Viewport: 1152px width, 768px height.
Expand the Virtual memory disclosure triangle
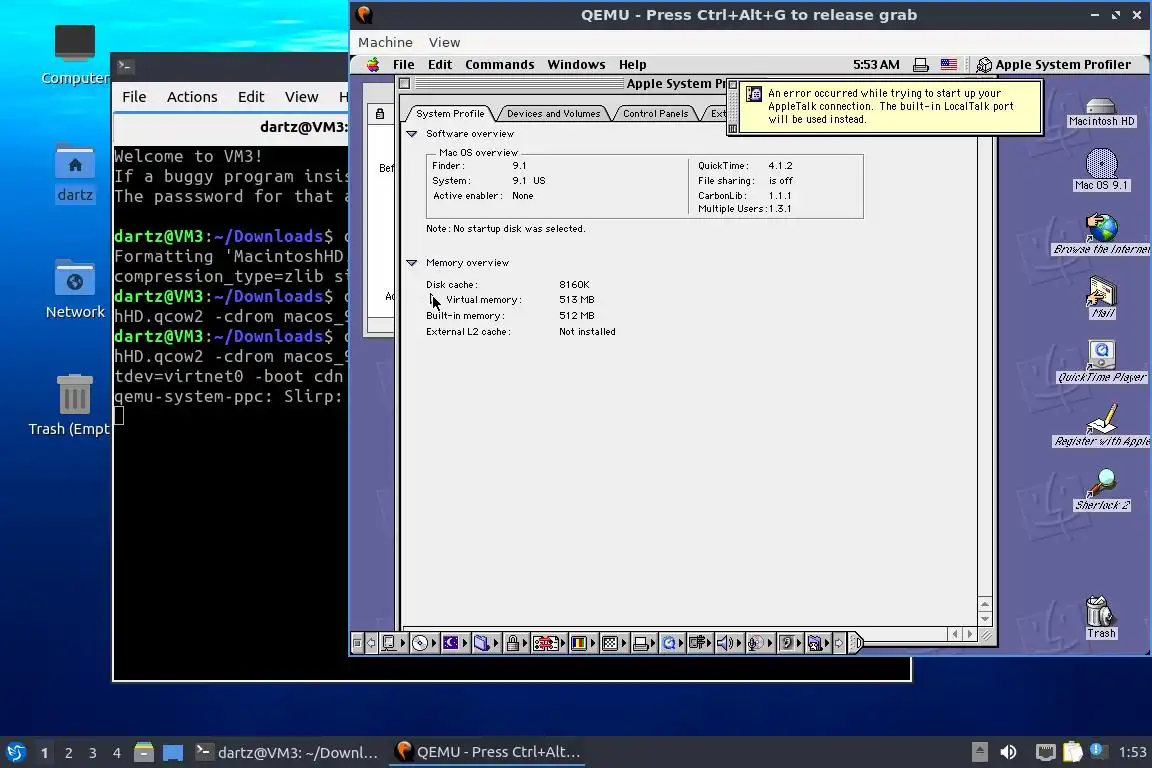(432, 300)
